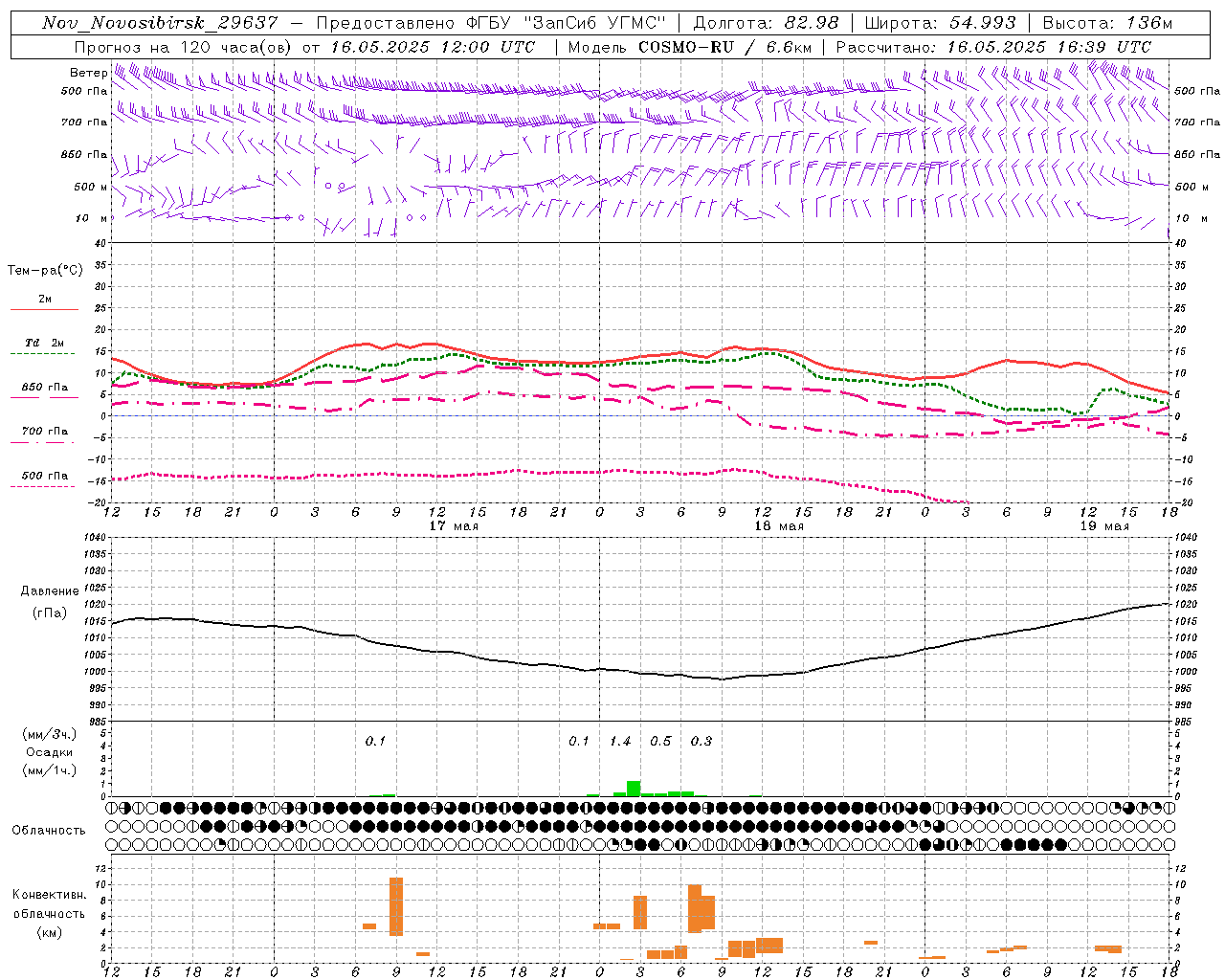Select the model label COSMO-RU / 6.6км
The width and height of the screenshot is (1225, 980).
pos(726,47)
